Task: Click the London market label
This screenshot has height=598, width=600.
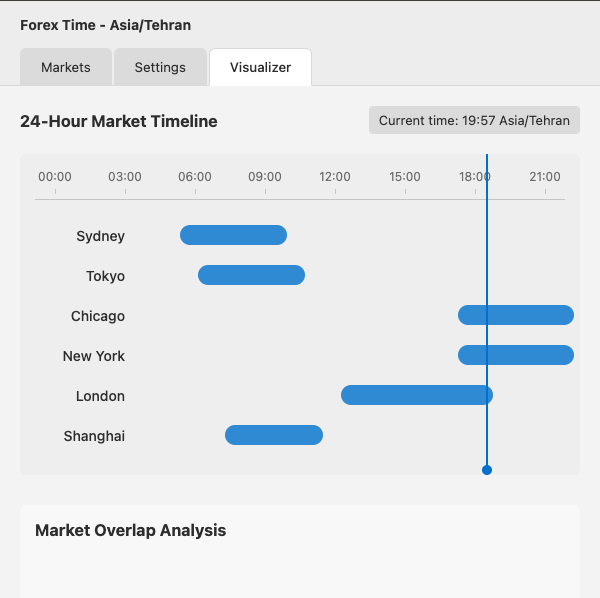Action: click(100, 396)
